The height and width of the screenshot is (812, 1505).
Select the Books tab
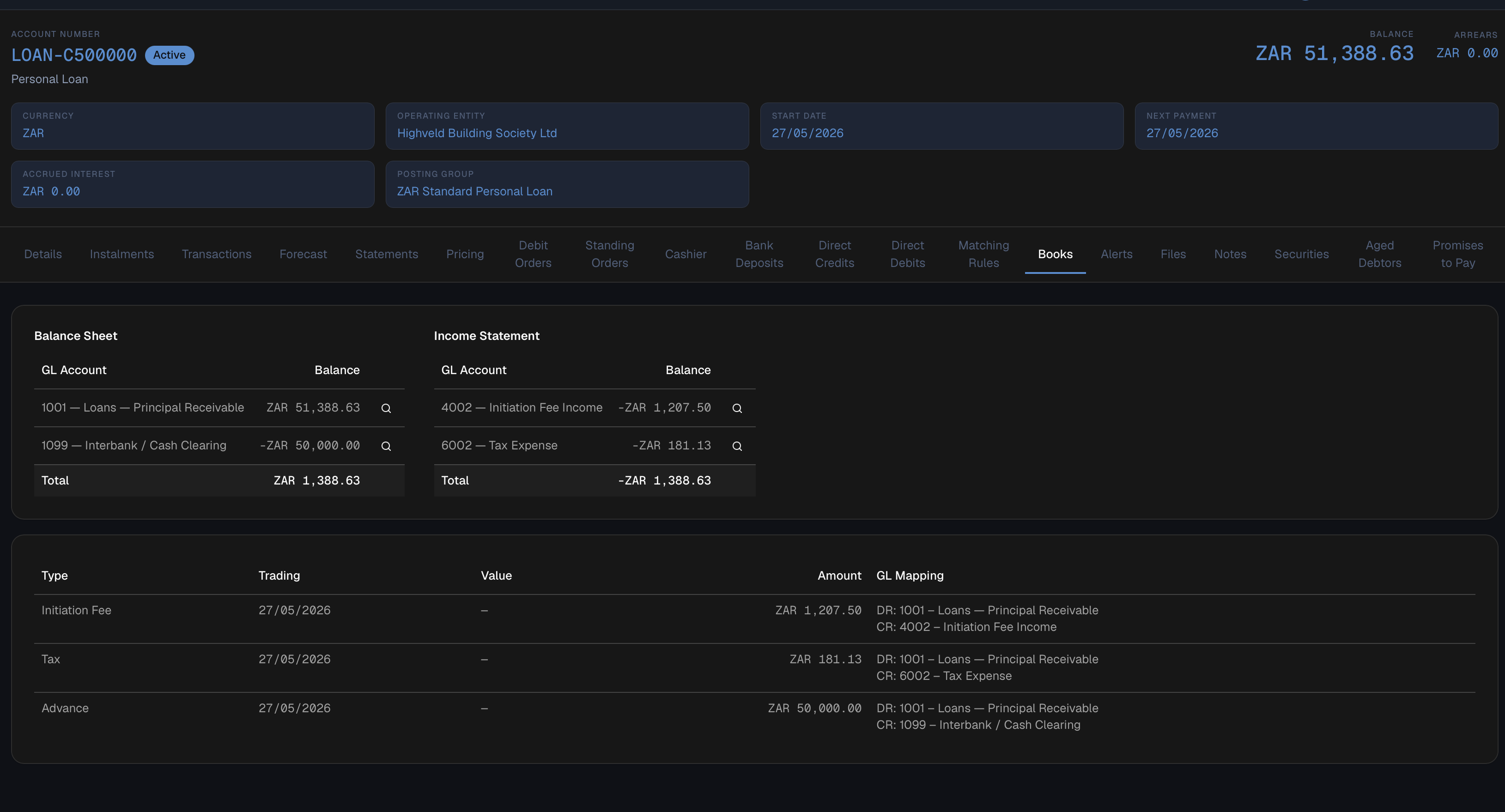[x=1055, y=254]
